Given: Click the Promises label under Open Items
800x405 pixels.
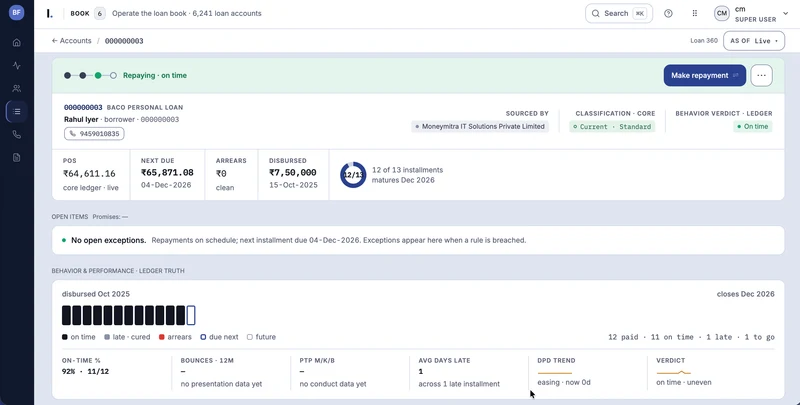Looking at the screenshot, I should point(110,217).
